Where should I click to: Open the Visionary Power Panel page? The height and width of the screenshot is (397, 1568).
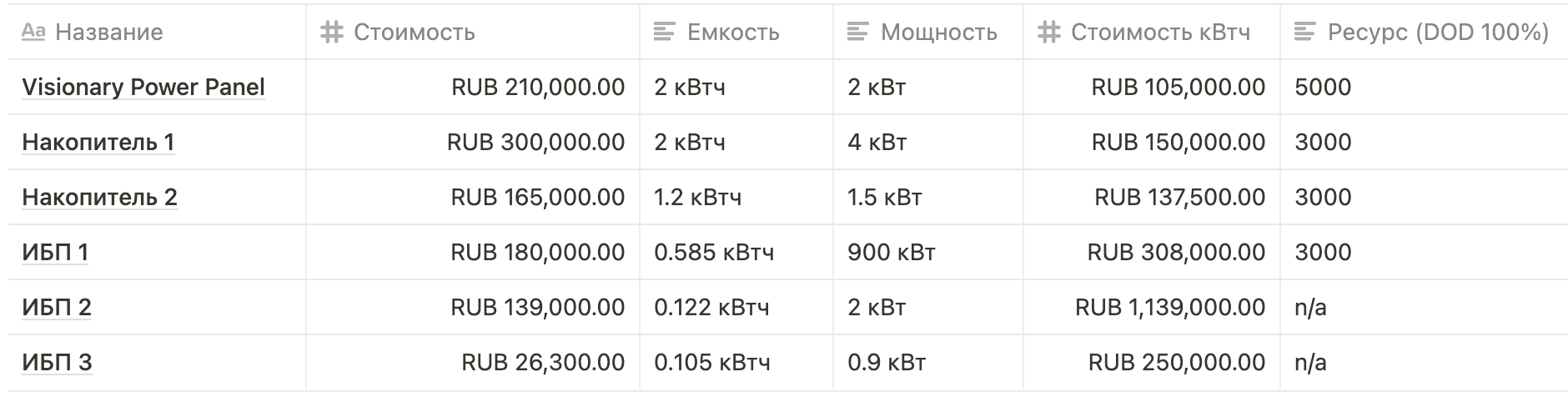143,87
